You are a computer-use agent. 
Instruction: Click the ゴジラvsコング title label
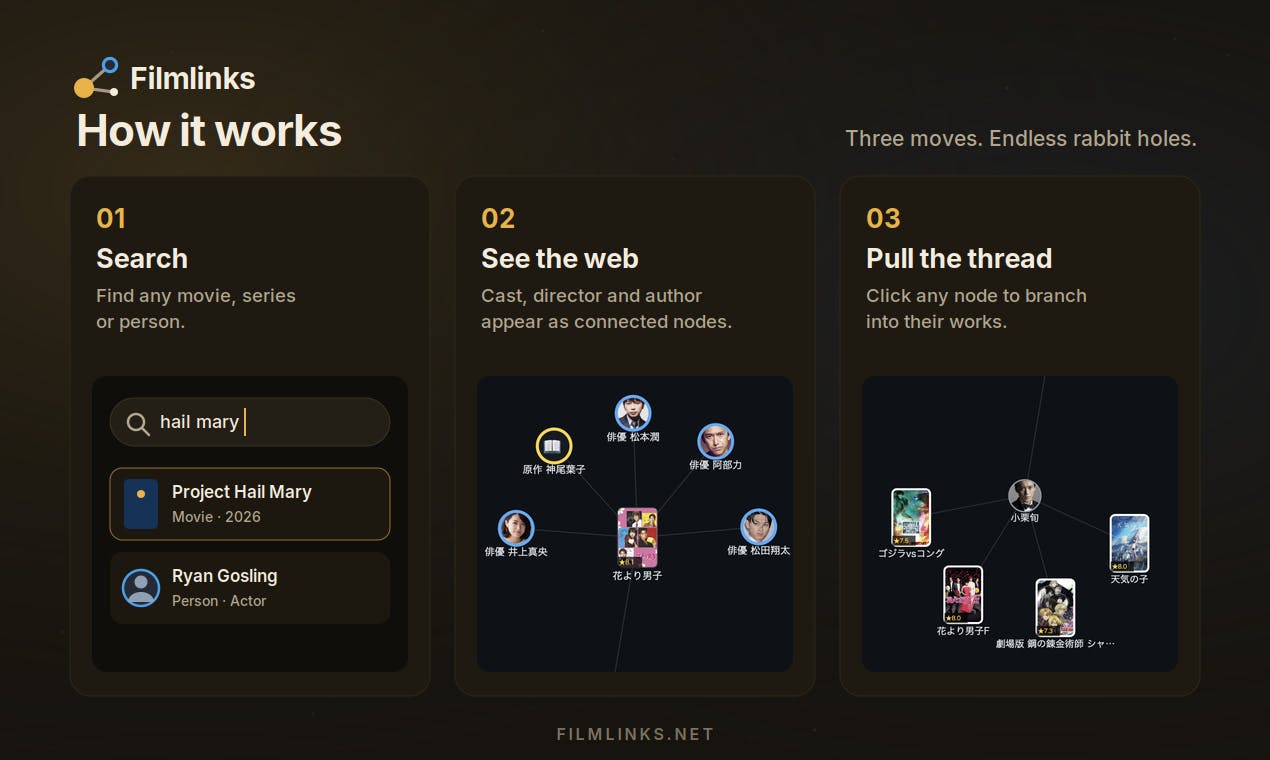click(x=911, y=553)
